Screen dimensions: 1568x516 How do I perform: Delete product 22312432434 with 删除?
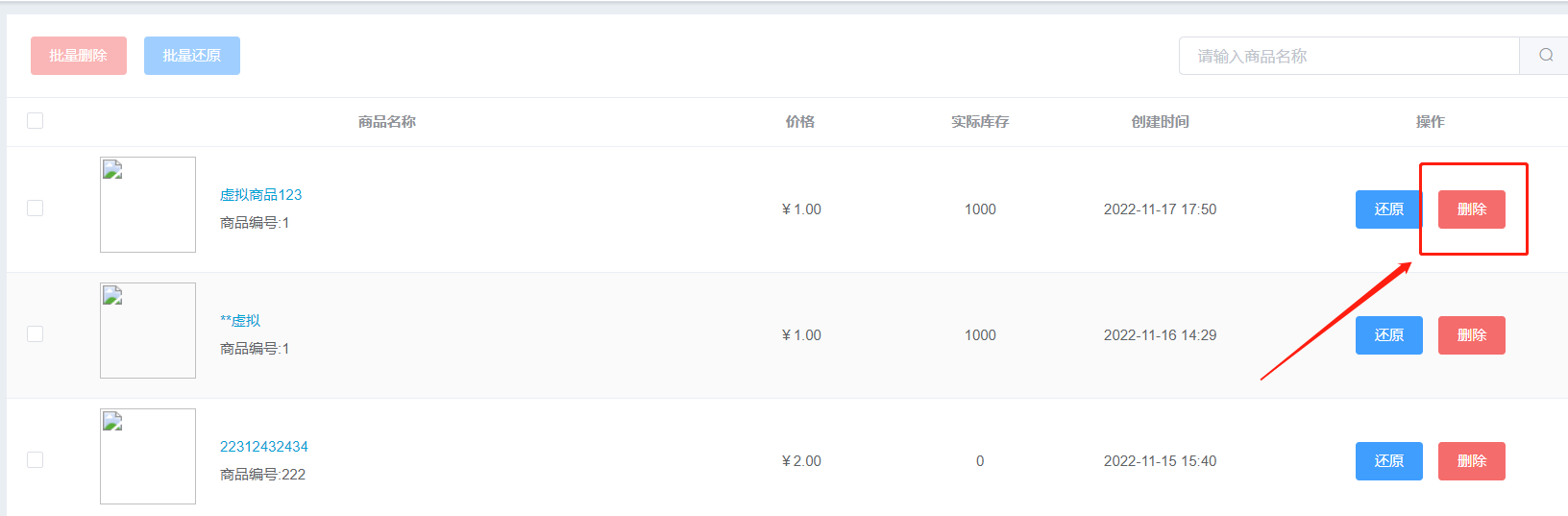[x=1472, y=461]
